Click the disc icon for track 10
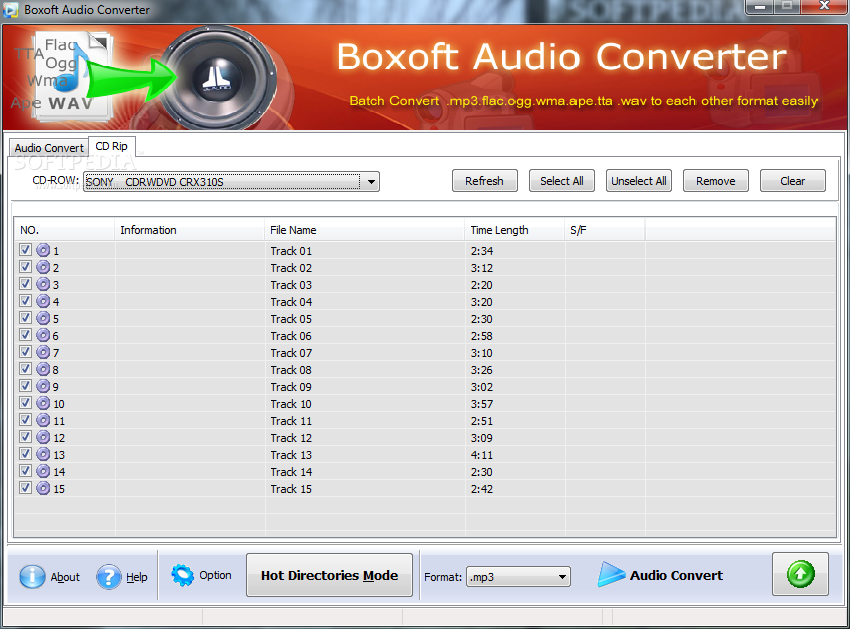 [x=43, y=403]
